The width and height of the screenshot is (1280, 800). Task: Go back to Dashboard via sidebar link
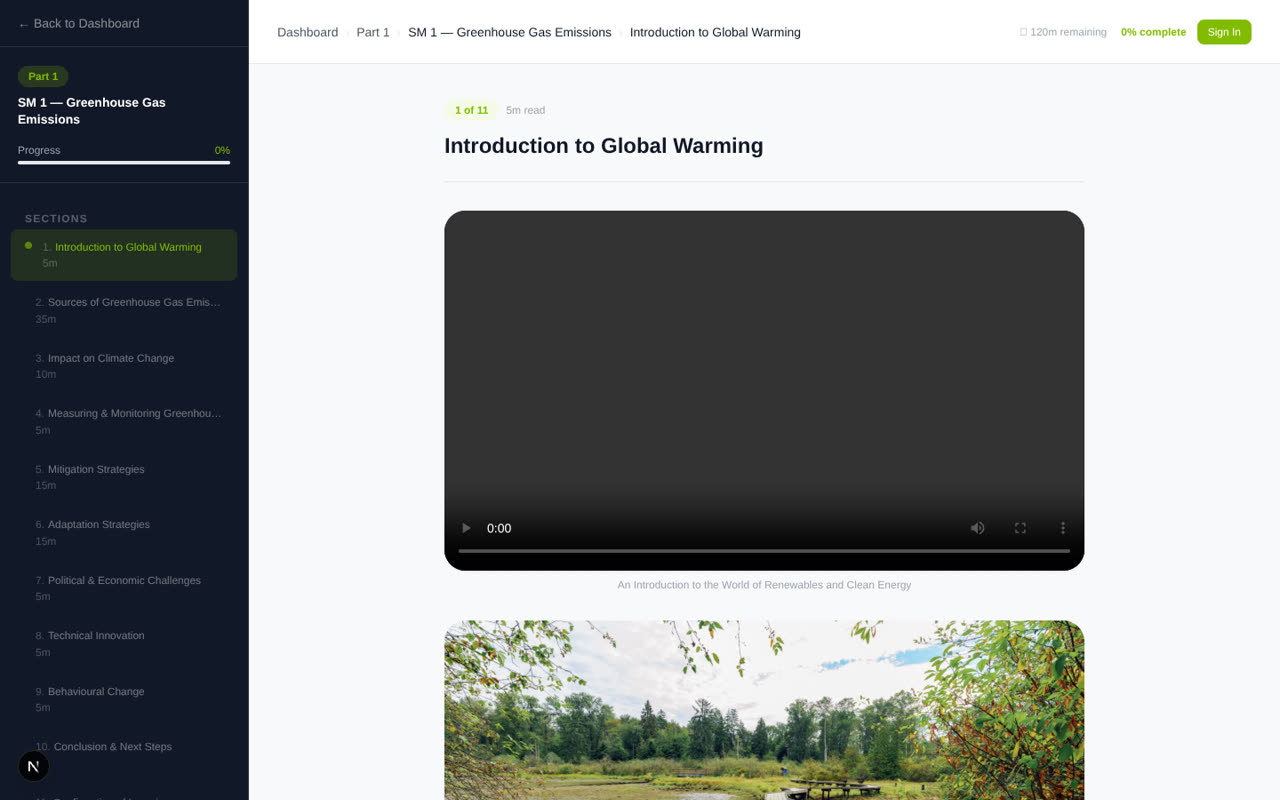click(x=79, y=24)
